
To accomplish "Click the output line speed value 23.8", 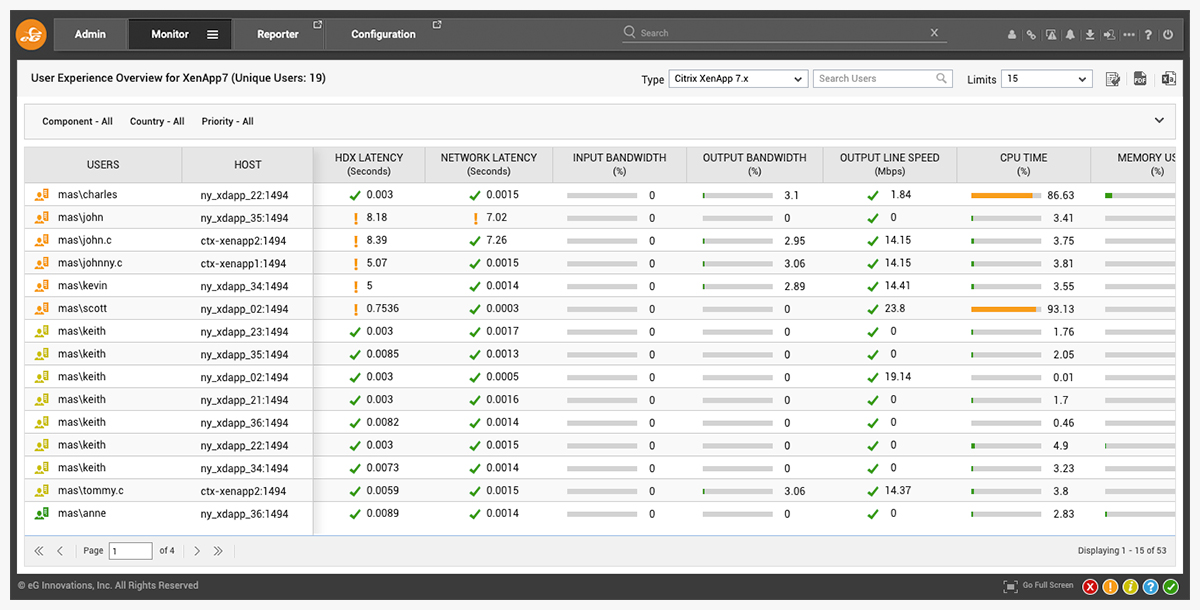I will (895, 309).
